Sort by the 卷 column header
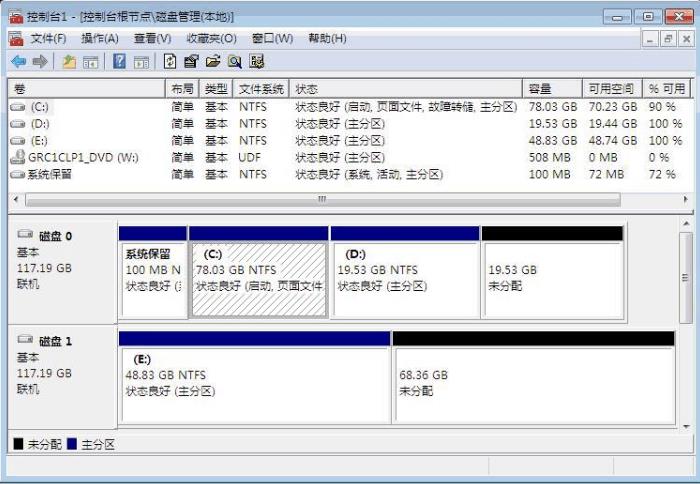The width and height of the screenshot is (700, 484). tap(87, 89)
